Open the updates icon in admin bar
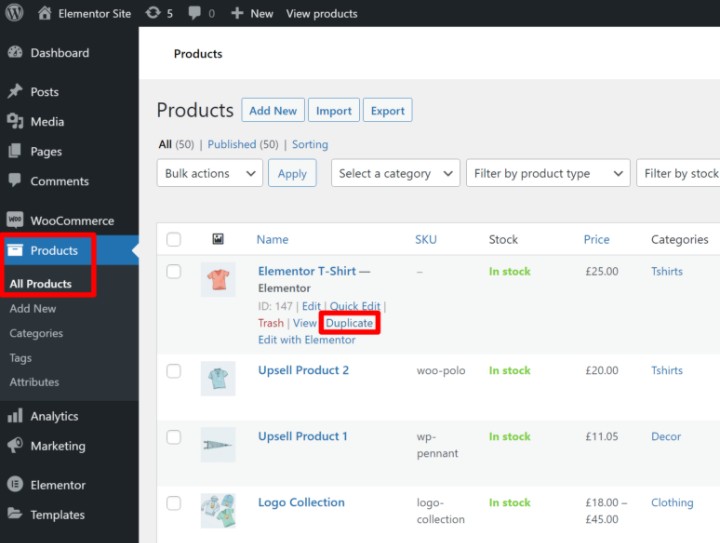The height and width of the screenshot is (543, 720). tap(151, 13)
